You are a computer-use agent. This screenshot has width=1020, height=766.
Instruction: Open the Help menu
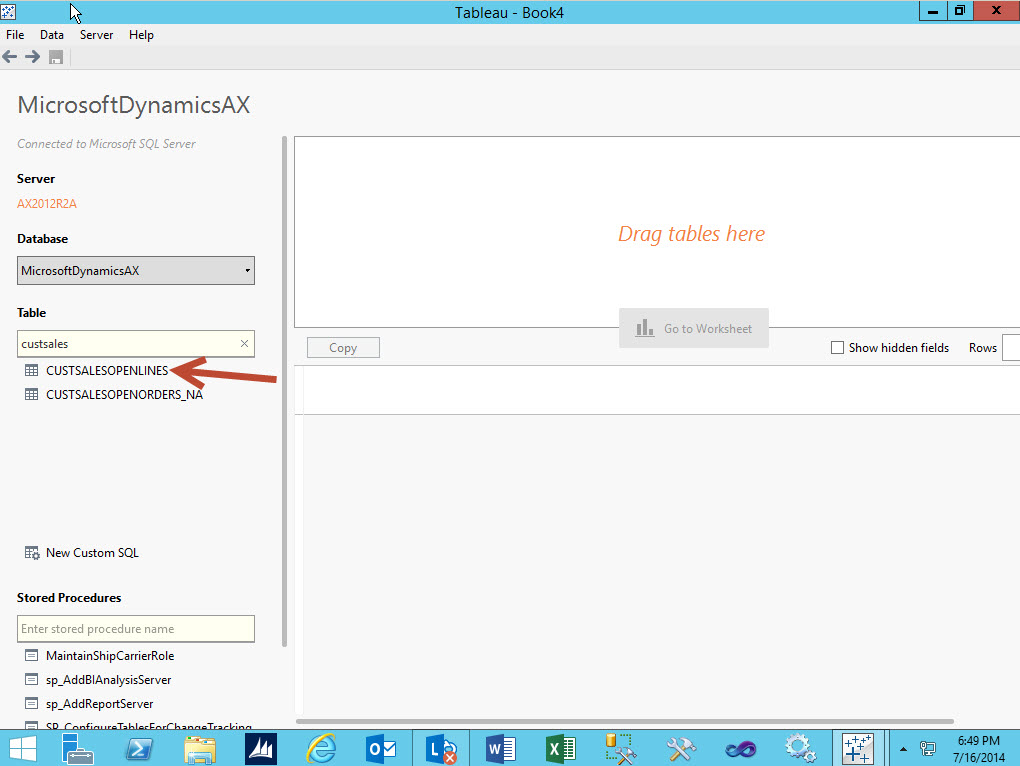coord(141,34)
